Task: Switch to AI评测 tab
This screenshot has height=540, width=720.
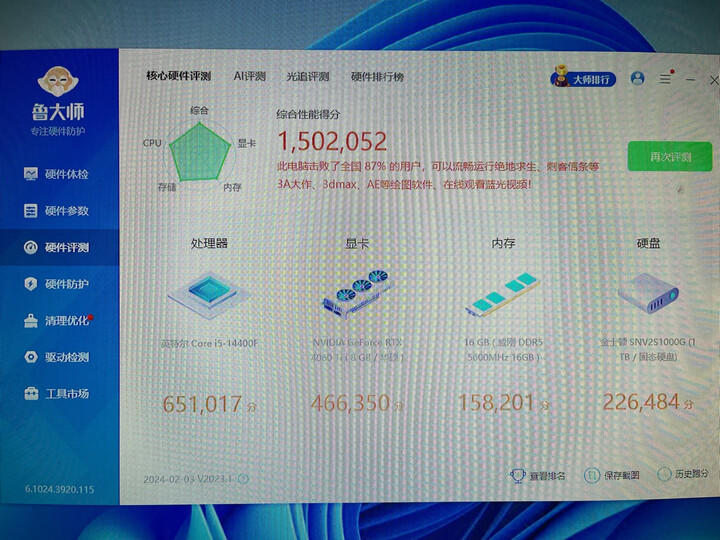Action: coord(249,76)
